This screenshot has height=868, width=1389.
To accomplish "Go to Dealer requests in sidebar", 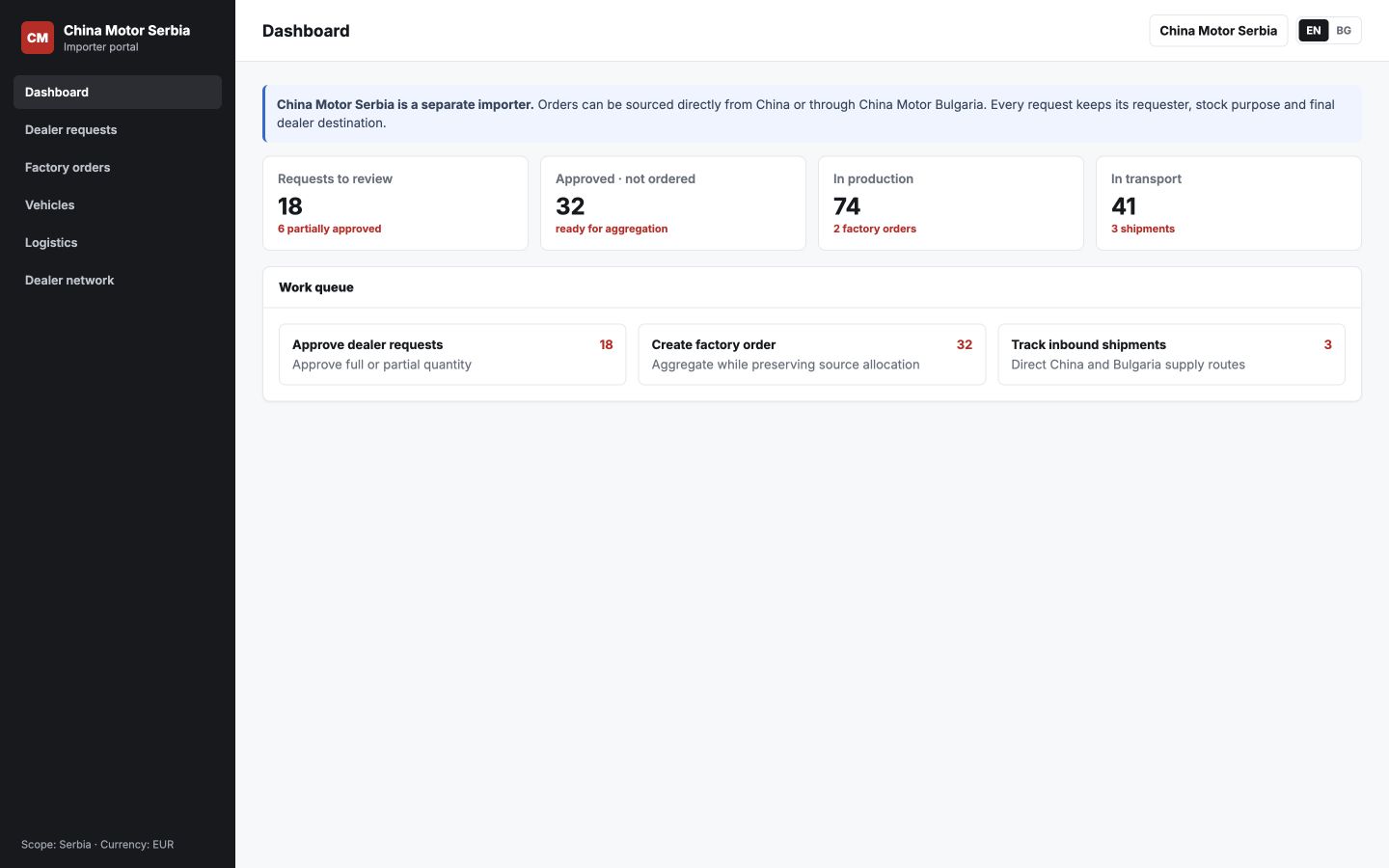I will [118, 129].
